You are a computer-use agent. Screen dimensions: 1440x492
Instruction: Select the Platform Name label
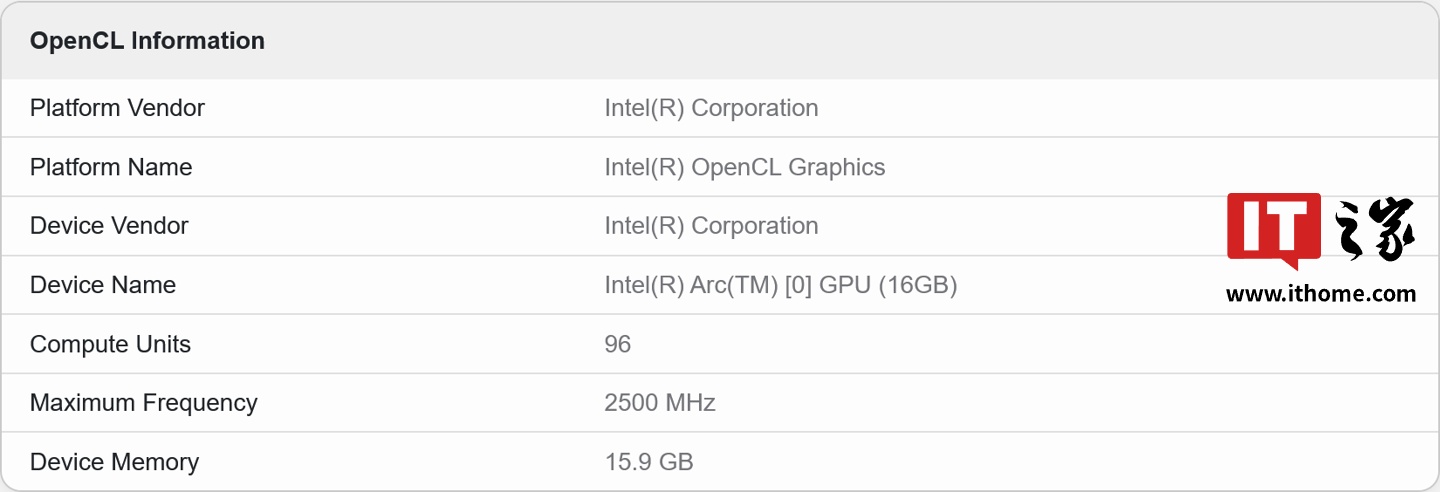(x=111, y=167)
